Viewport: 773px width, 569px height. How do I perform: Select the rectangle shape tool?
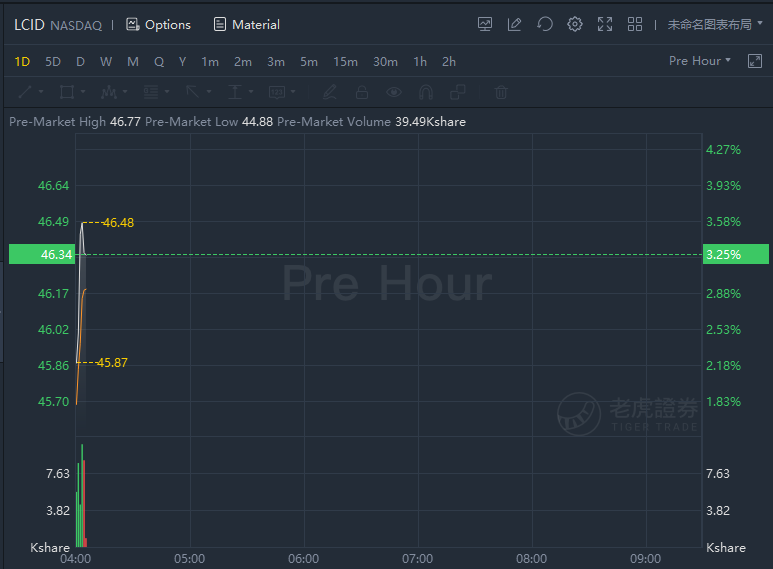67,92
